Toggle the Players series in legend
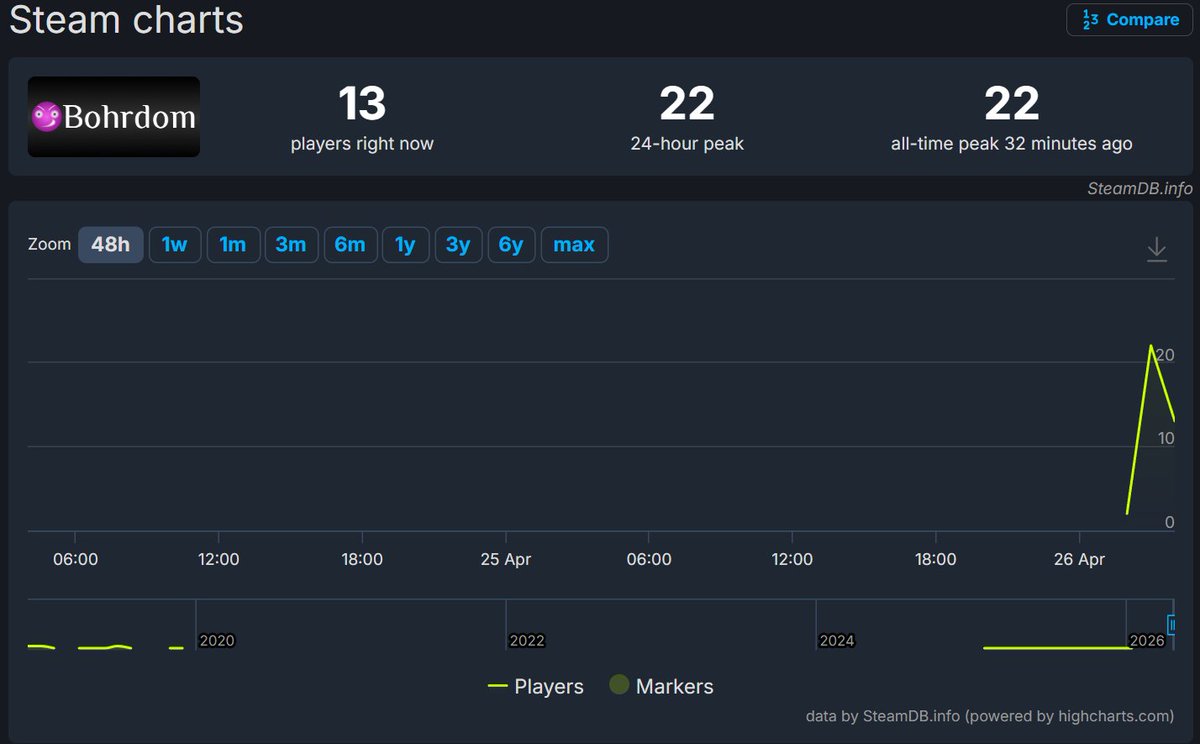This screenshot has width=1200, height=744. tap(535, 686)
